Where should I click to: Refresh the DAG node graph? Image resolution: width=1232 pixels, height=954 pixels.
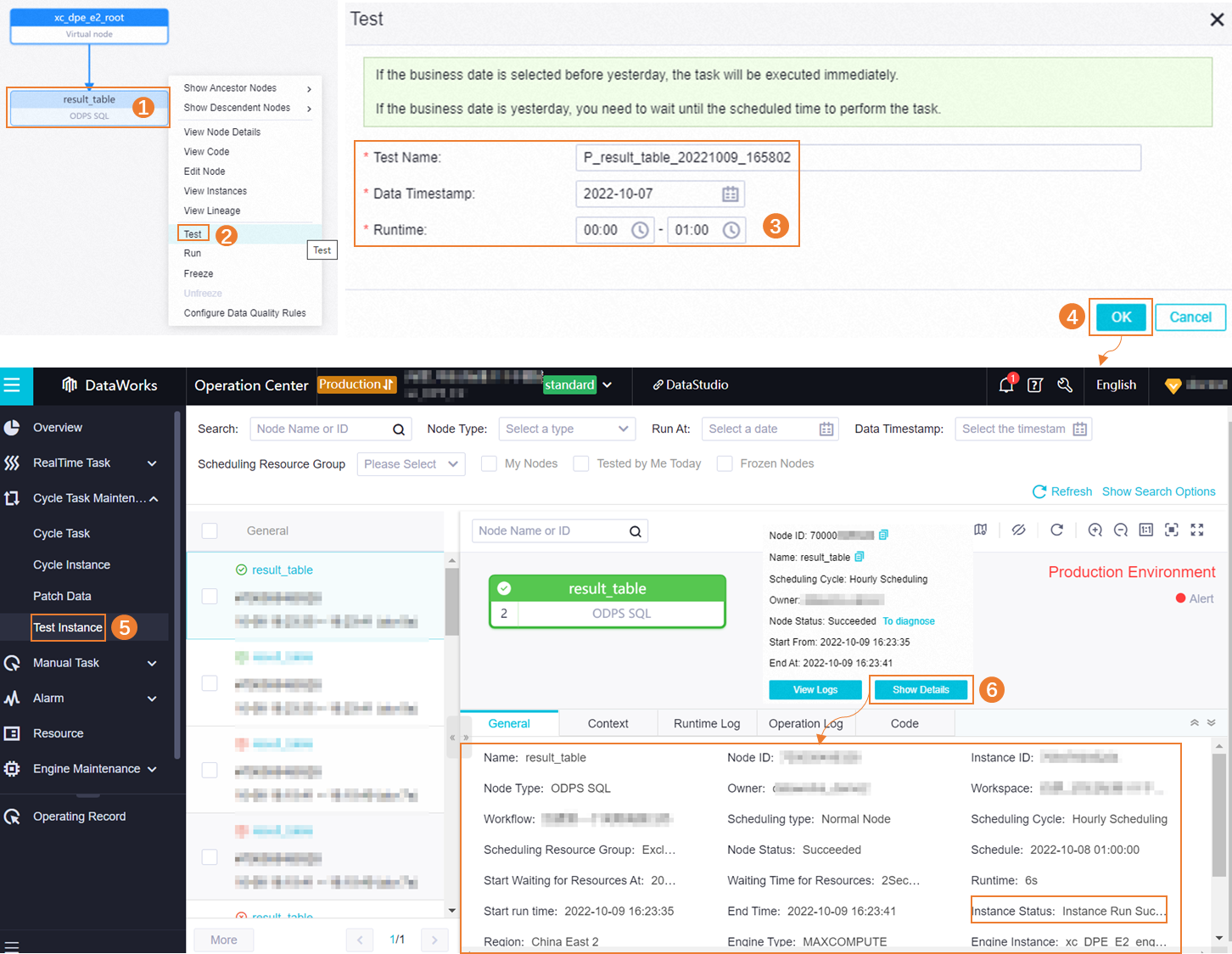coord(1056,530)
